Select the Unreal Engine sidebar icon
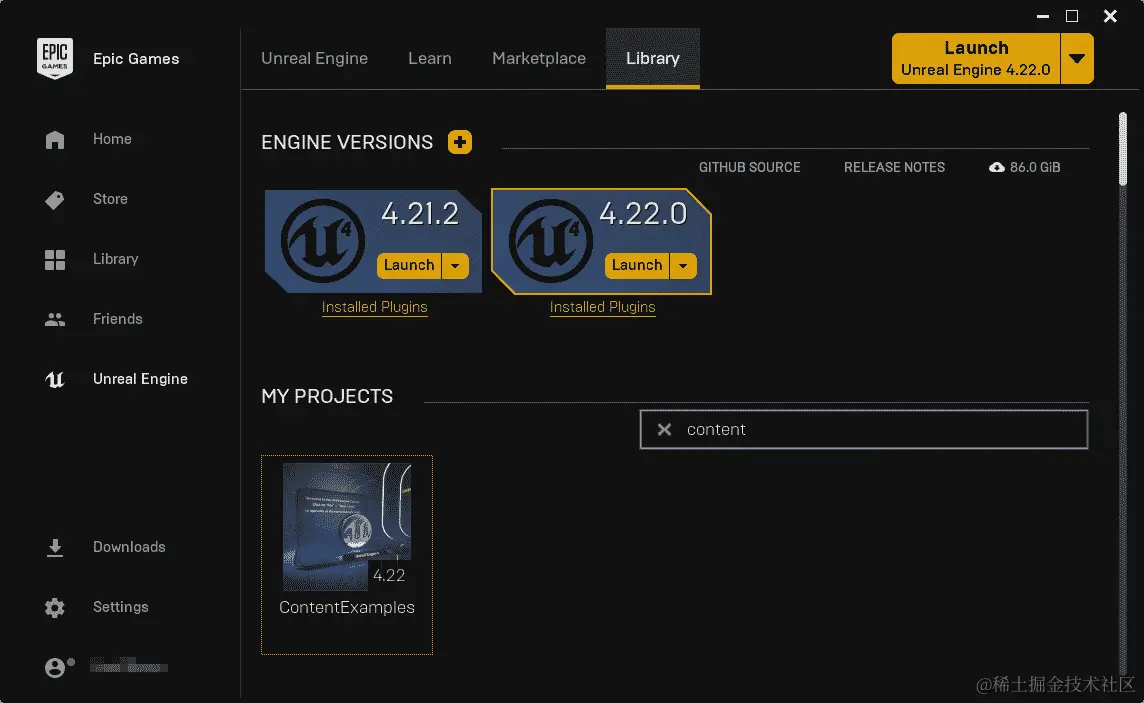 tap(55, 379)
